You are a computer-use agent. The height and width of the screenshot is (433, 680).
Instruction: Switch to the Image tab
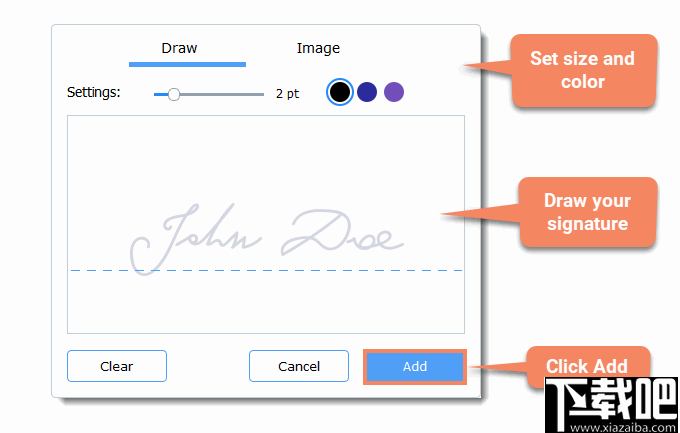pyautogui.click(x=318, y=48)
